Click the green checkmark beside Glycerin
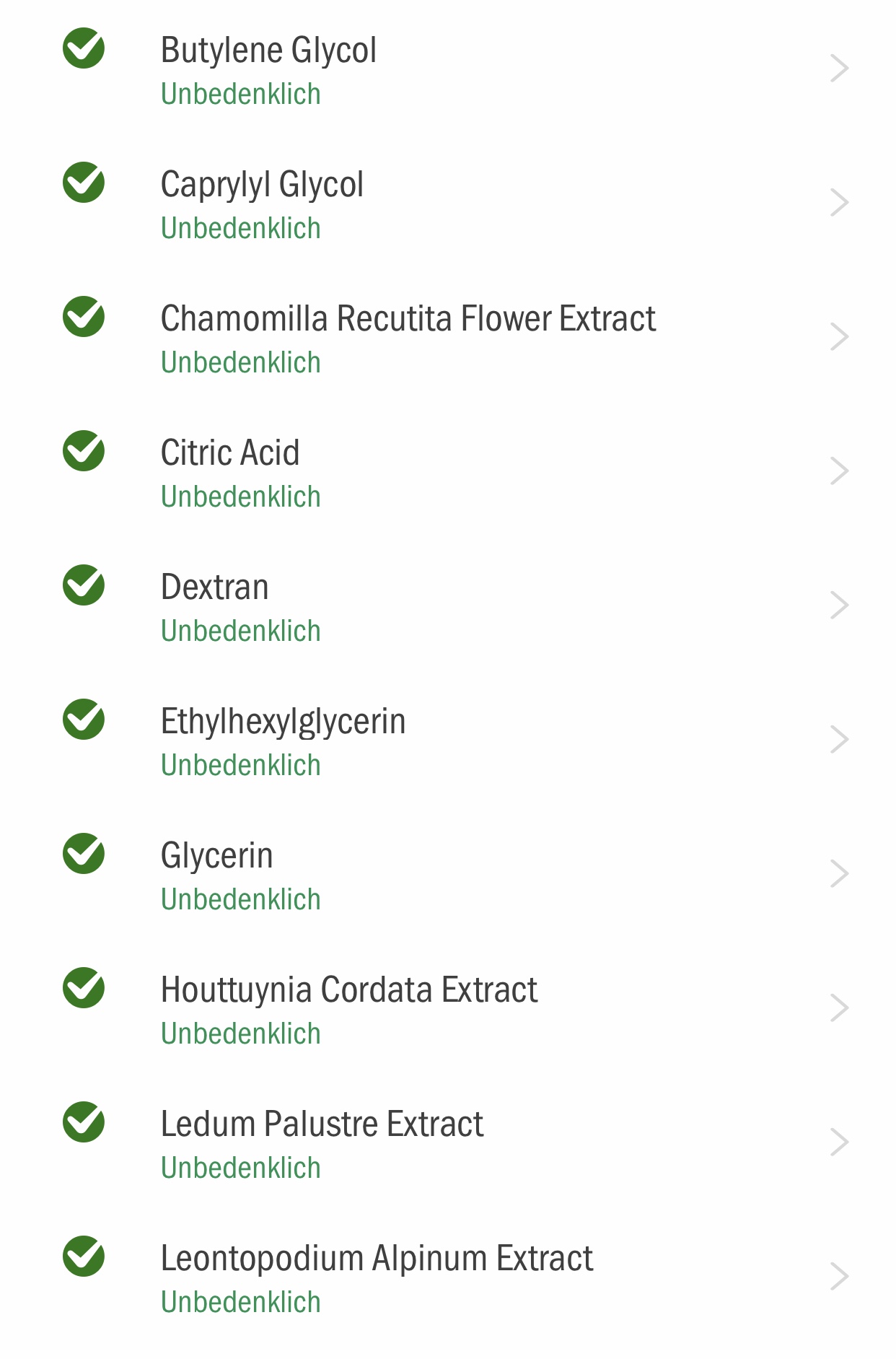This screenshot has height=1359, width=896. pyautogui.click(x=84, y=854)
